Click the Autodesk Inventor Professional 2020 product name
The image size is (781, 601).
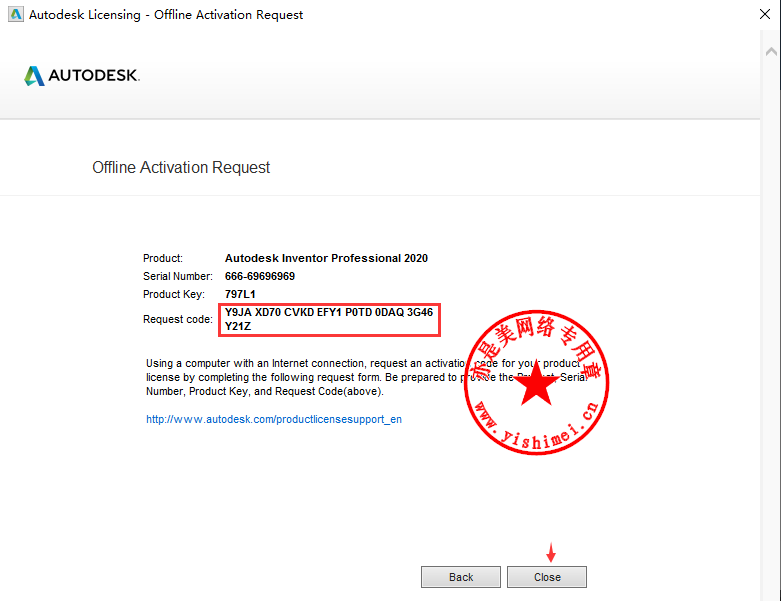coord(326,258)
